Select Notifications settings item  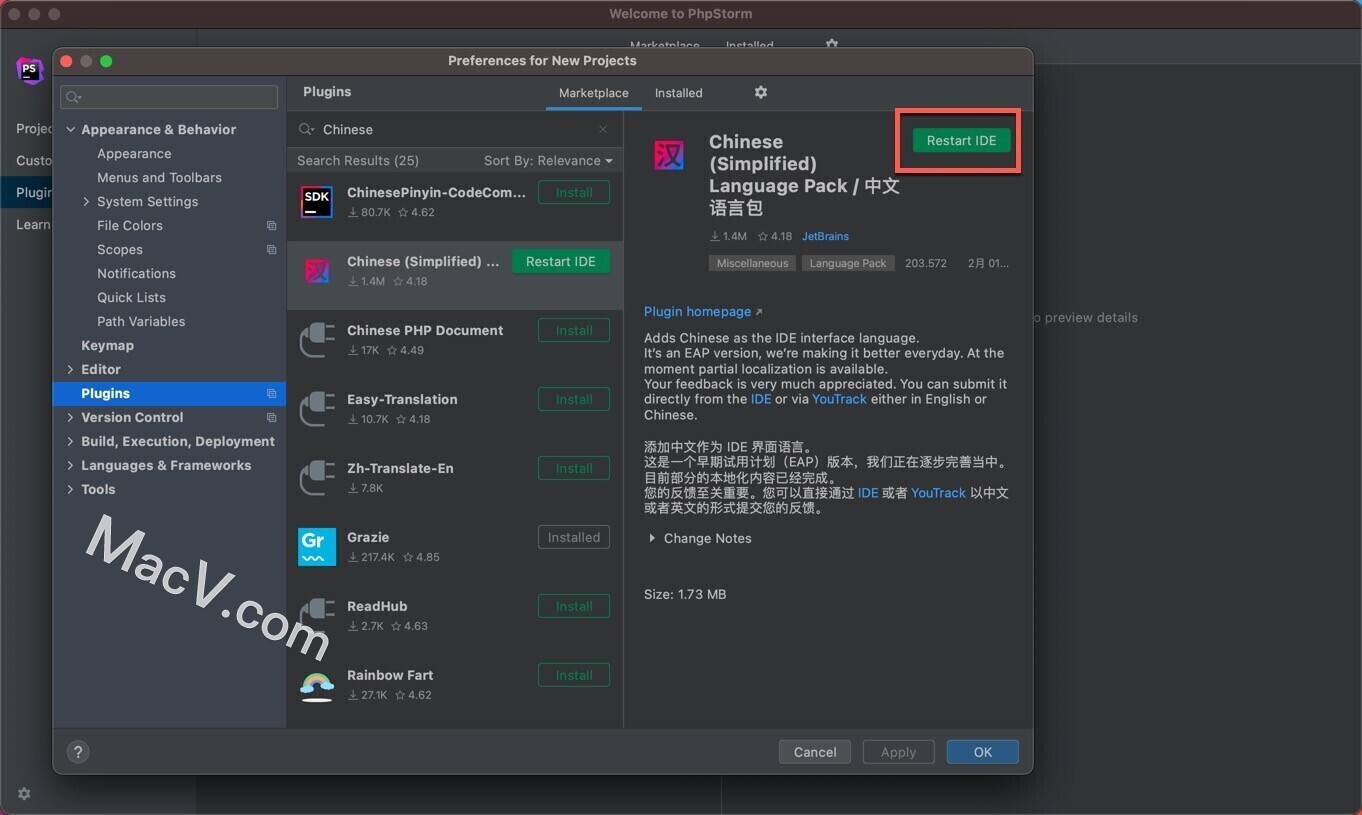(136, 274)
